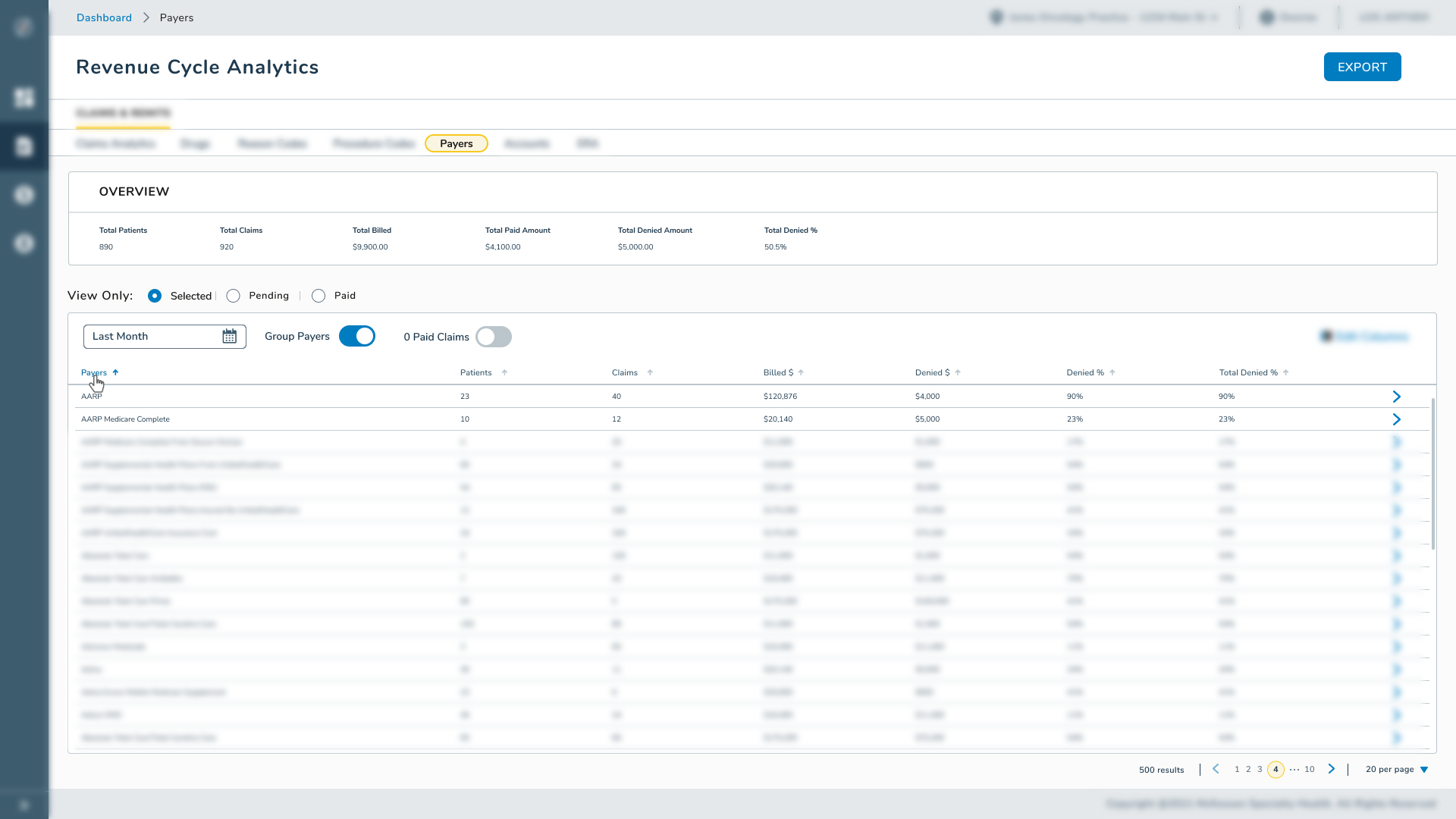The image size is (1456, 819).
Task: Go to results page 3
Action: coord(1260,769)
